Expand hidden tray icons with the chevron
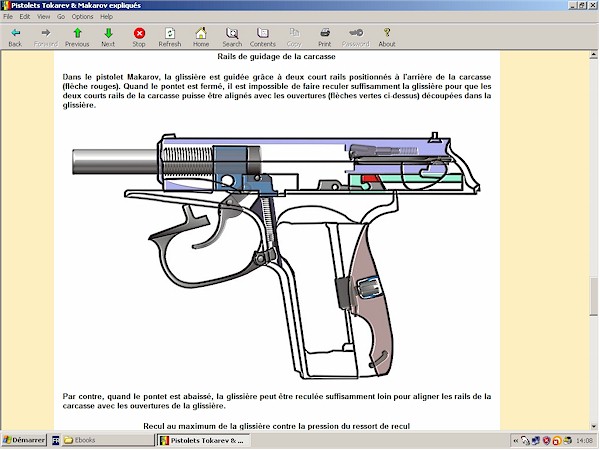 coord(515,440)
